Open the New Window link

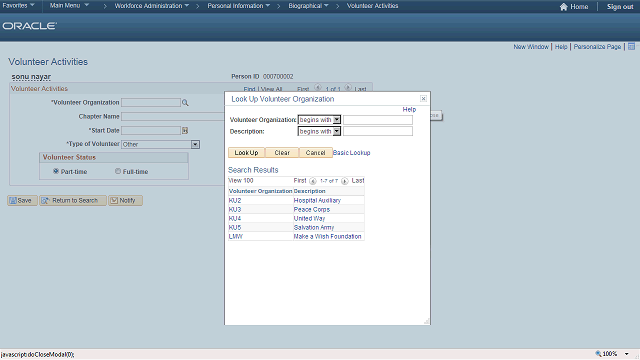pos(531,47)
